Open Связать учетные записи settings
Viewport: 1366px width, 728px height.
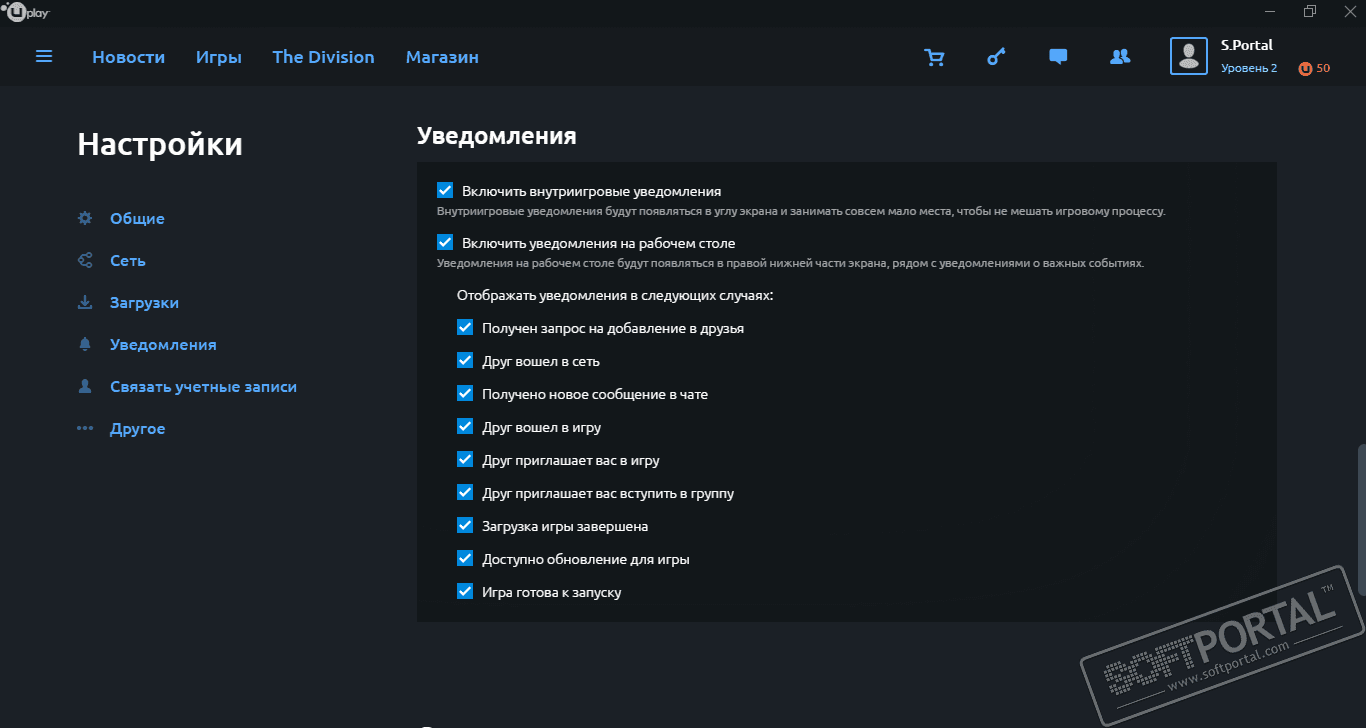pyautogui.click(x=203, y=386)
